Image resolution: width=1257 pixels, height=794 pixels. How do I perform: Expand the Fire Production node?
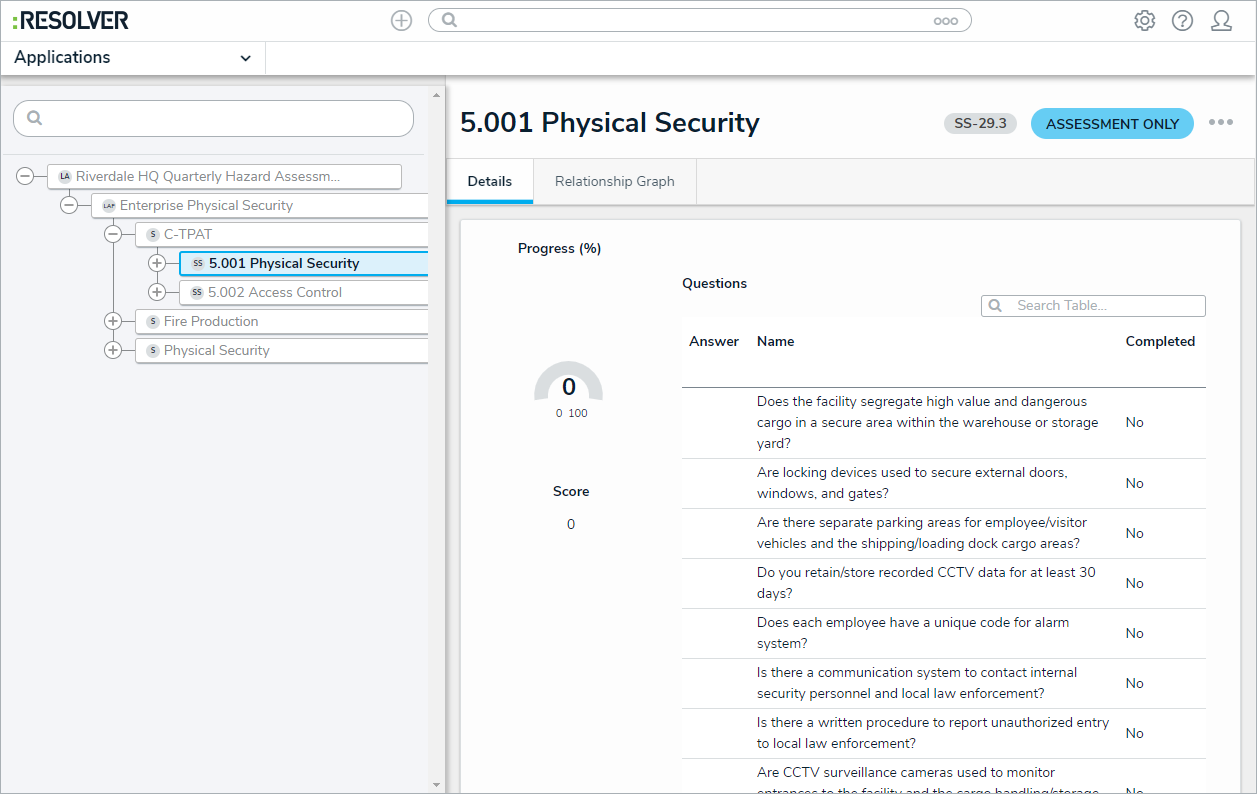click(113, 321)
